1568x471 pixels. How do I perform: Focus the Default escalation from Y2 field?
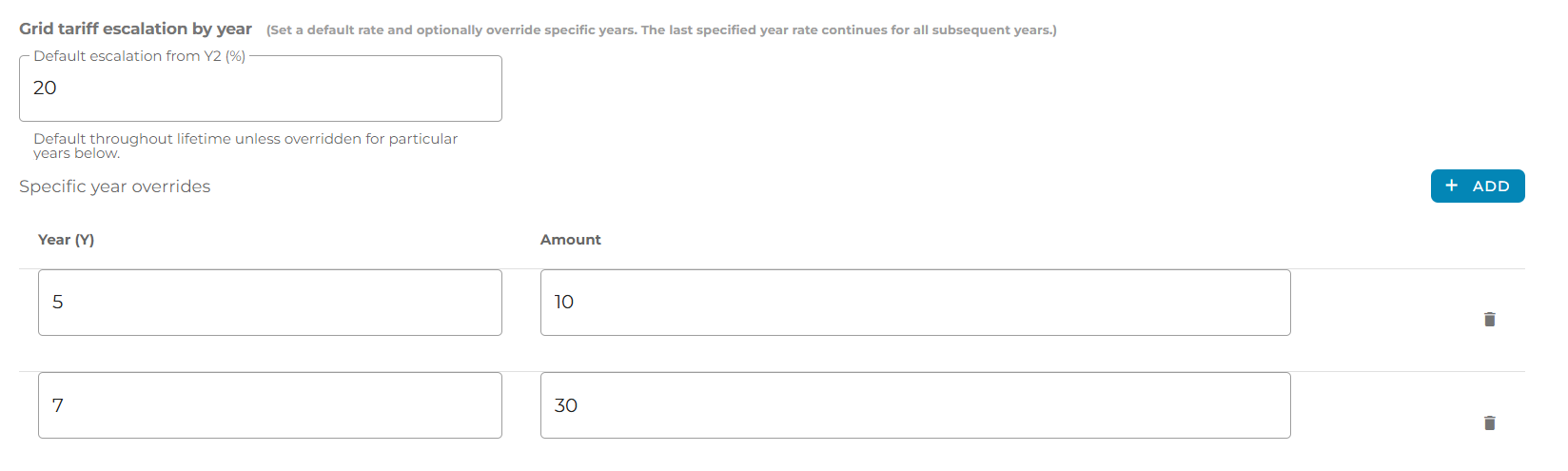(x=260, y=88)
